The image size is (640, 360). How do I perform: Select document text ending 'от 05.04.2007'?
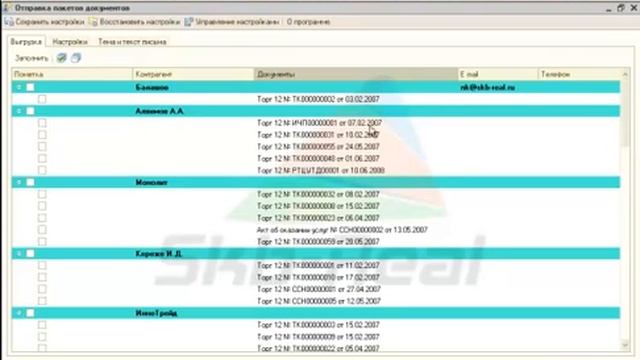click(x=318, y=349)
